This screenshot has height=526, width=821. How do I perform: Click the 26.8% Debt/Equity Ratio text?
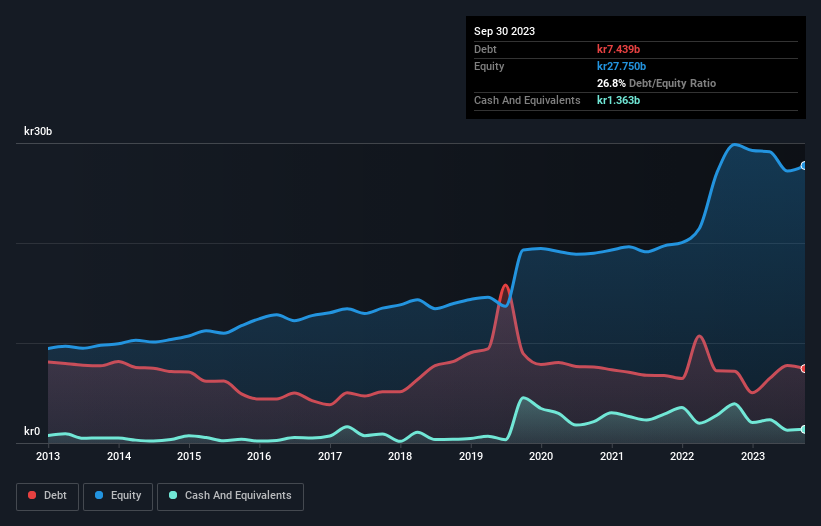[656, 83]
